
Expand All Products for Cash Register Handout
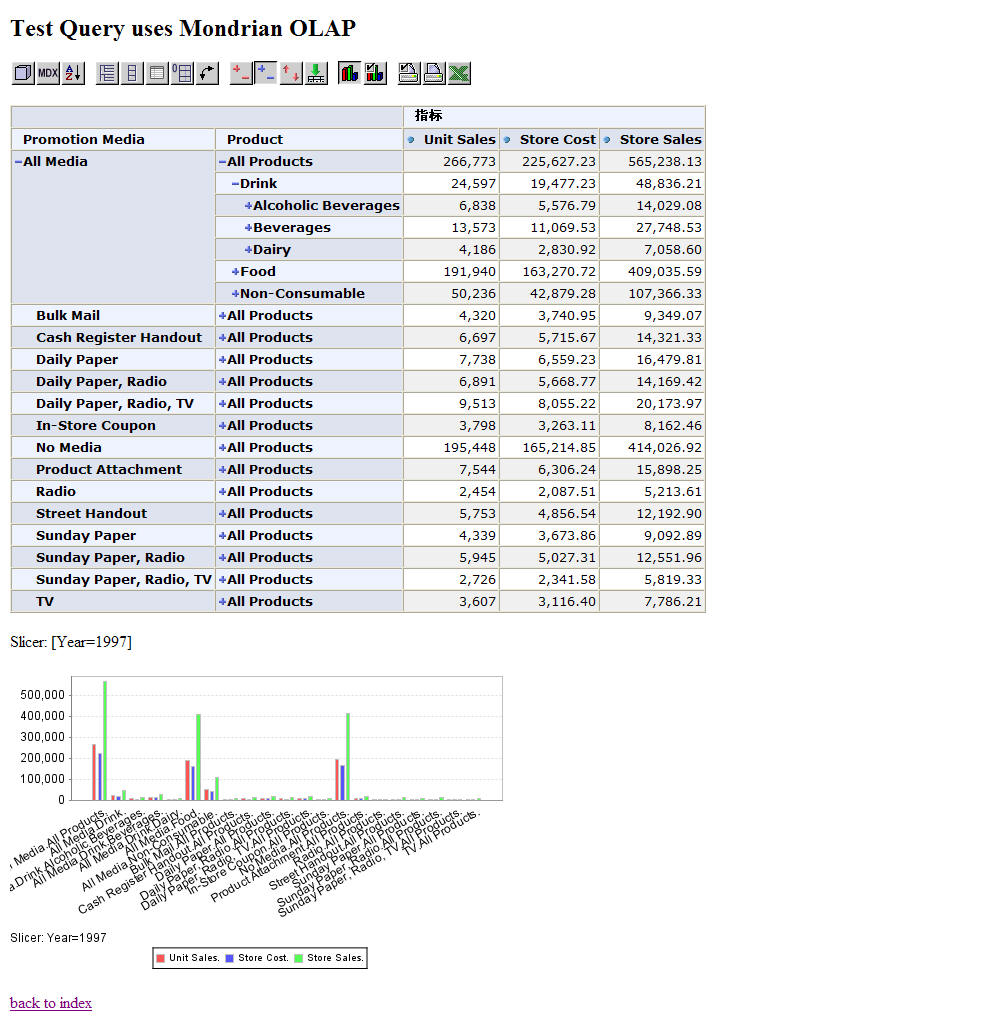223,338
